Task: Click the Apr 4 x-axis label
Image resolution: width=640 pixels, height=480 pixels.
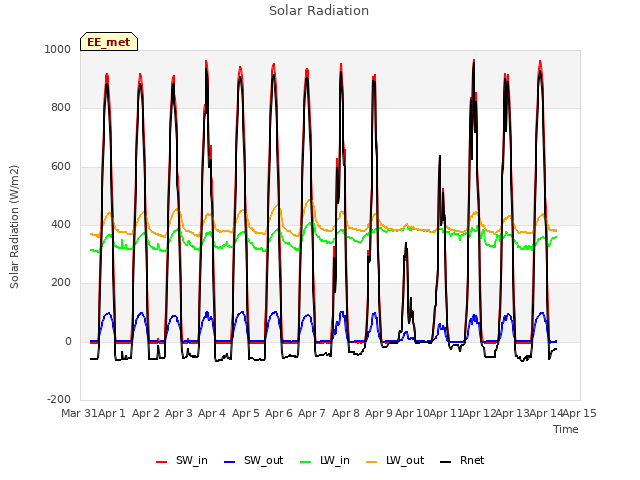Action: [x=212, y=413]
